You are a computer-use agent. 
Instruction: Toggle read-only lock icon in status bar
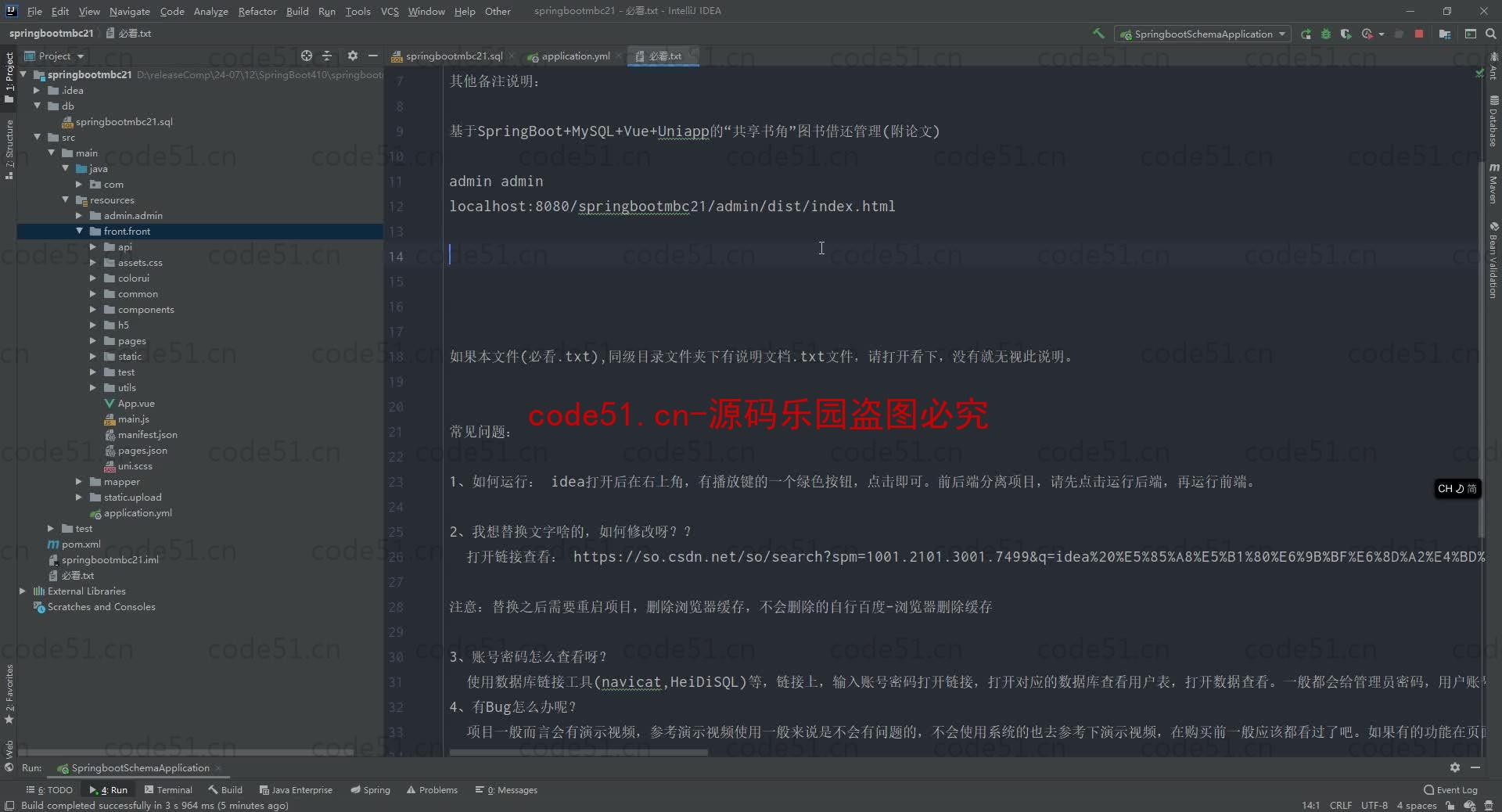pyautogui.click(x=1450, y=805)
